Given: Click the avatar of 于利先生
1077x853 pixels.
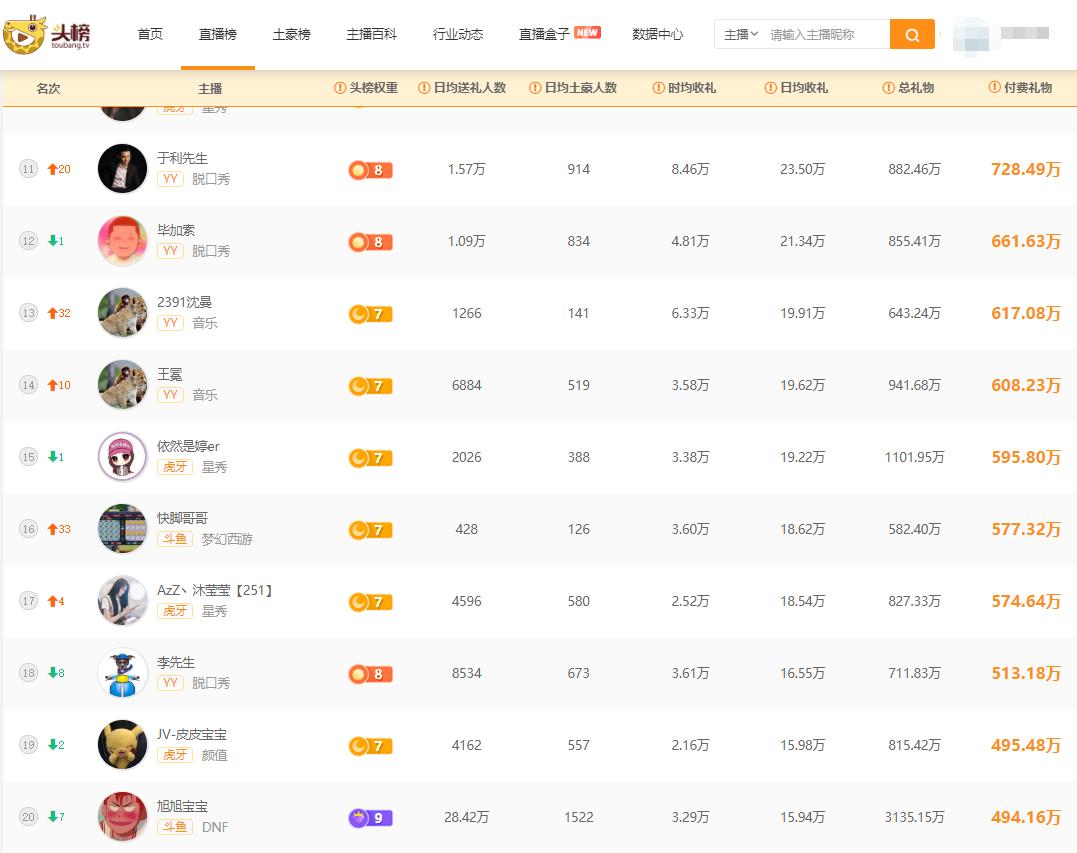Looking at the screenshot, I should 122,169.
